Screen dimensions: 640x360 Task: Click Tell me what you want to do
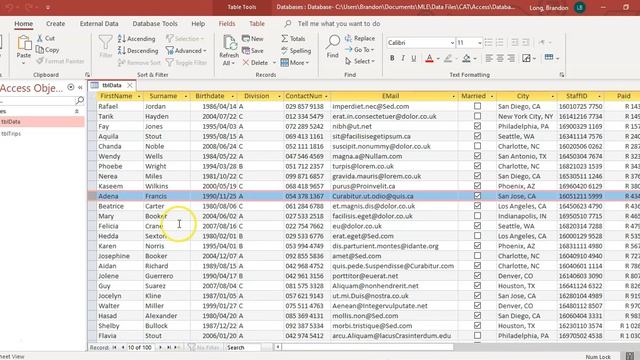[339, 24]
